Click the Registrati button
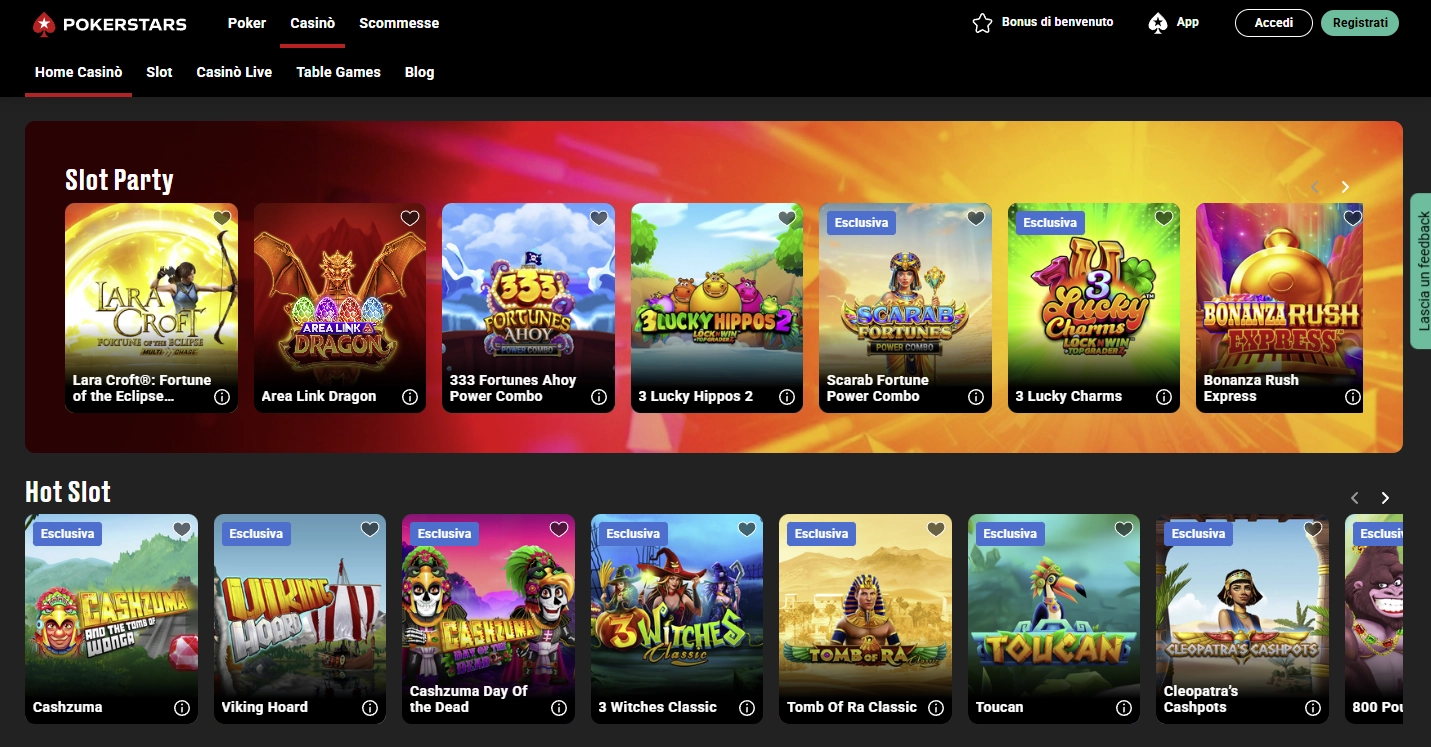This screenshot has height=747, width=1431. [x=1359, y=22]
